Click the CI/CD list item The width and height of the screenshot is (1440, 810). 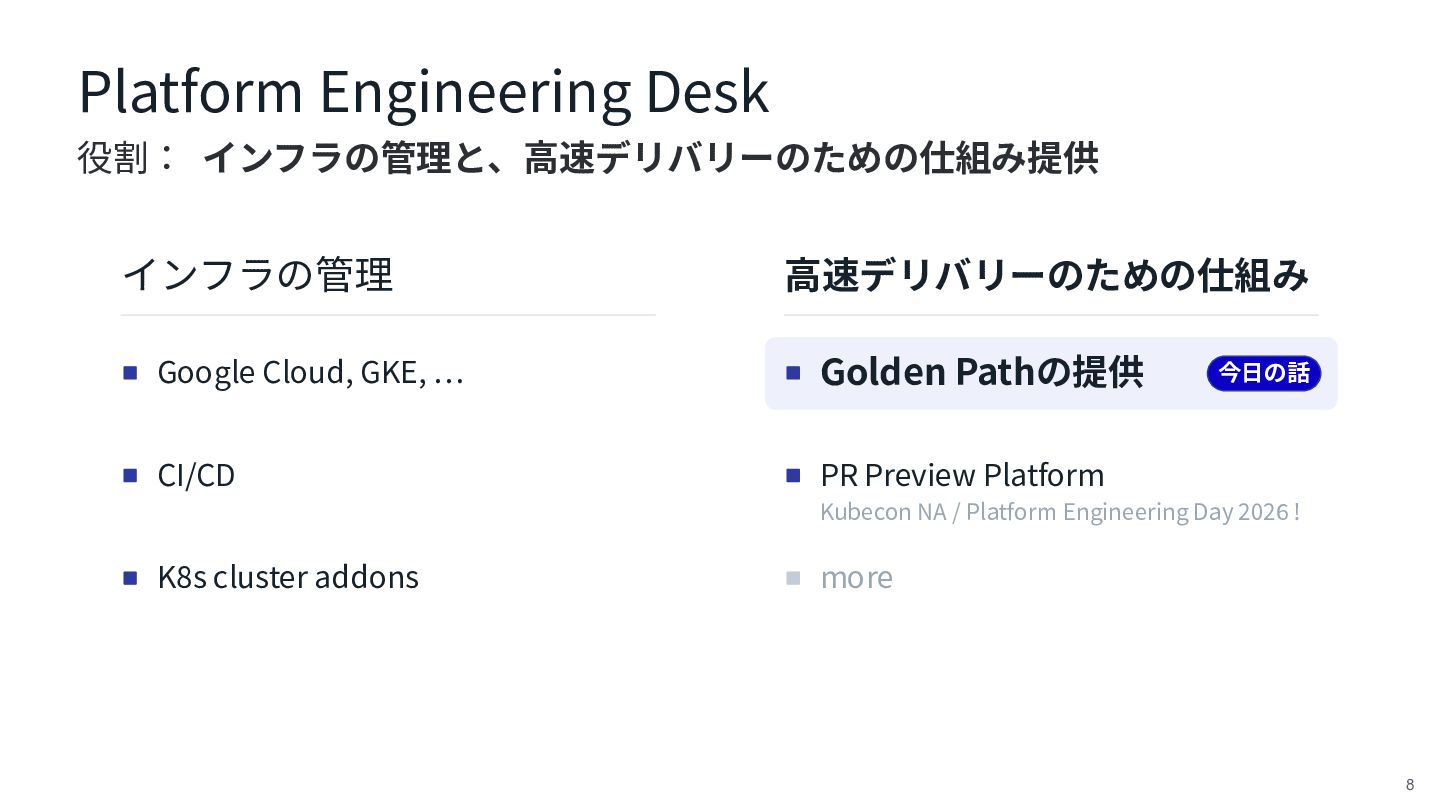coord(196,475)
